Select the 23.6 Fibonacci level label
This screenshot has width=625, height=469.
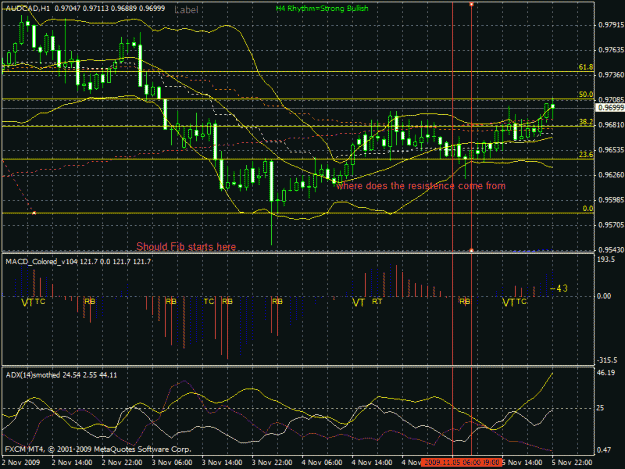point(586,155)
